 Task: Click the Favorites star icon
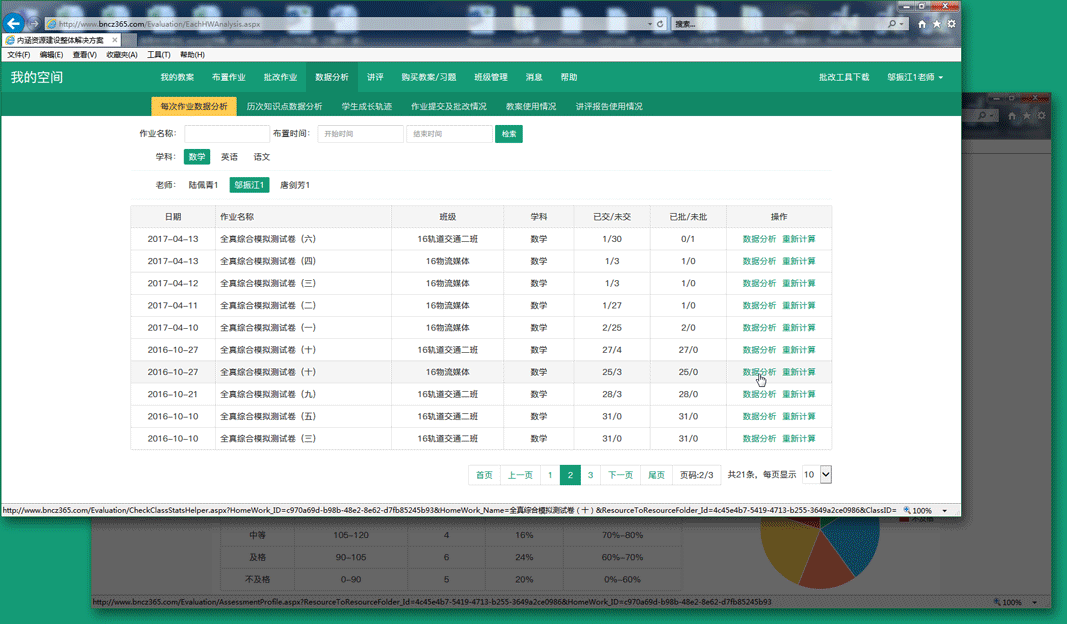pyautogui.click(x=937, y=24)
